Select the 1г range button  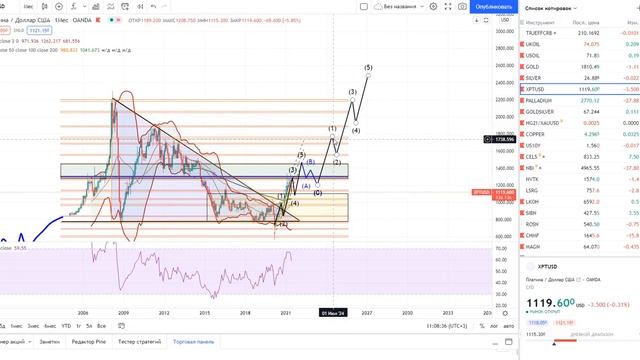pyautogui.click(x=78, y=326)
